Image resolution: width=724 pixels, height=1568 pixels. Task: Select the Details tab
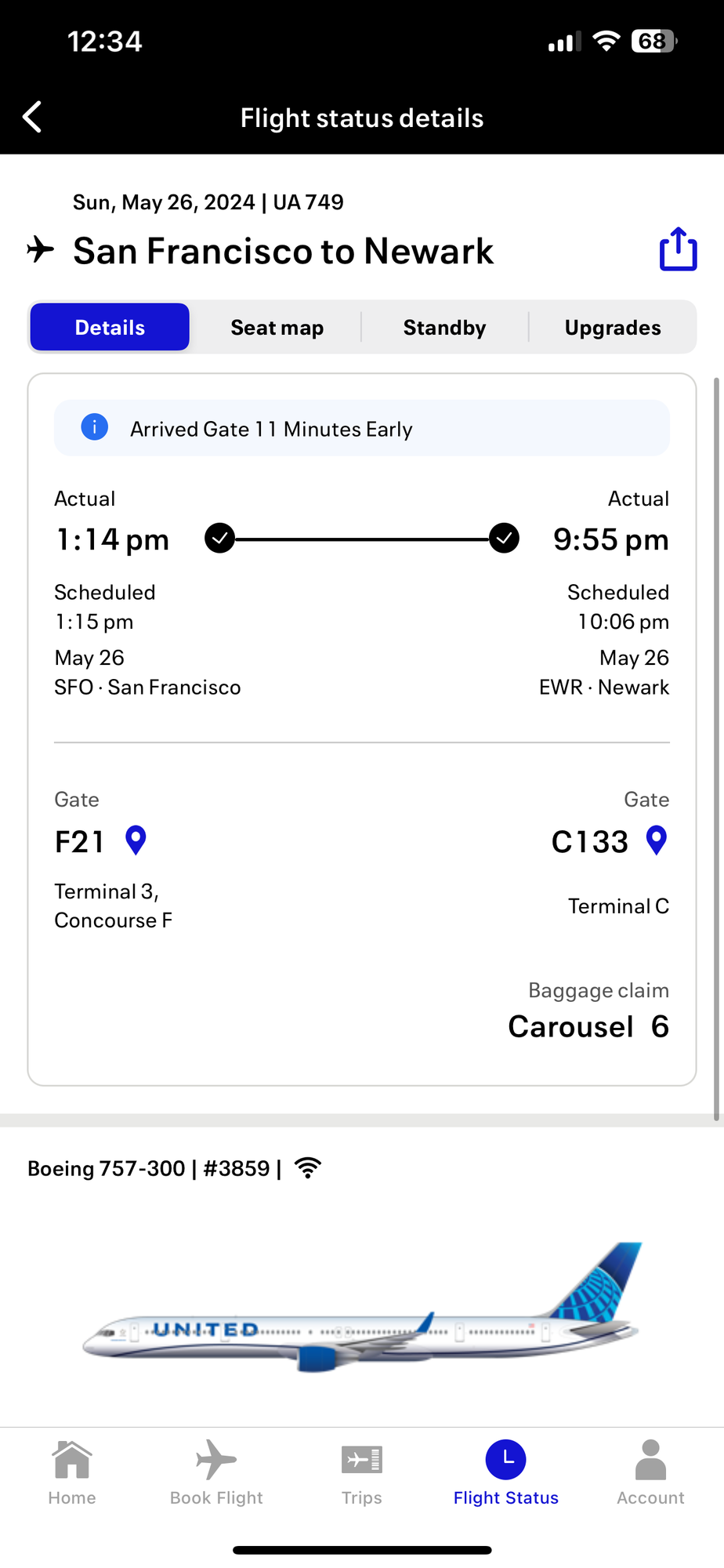[110, 327]
